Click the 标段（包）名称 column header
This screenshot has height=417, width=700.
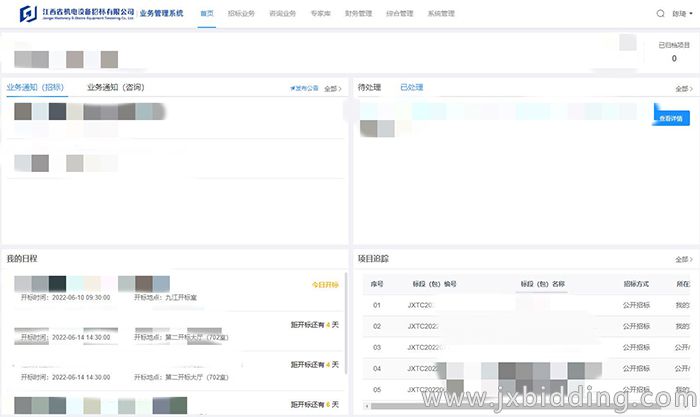pyautogui.click(x=543, y=284)
